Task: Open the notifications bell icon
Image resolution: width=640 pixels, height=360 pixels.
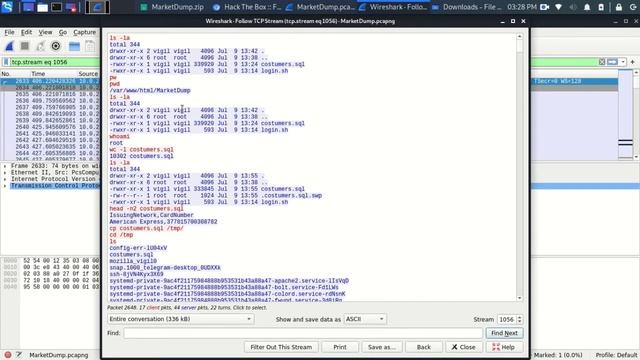Action: click(587, 7)
